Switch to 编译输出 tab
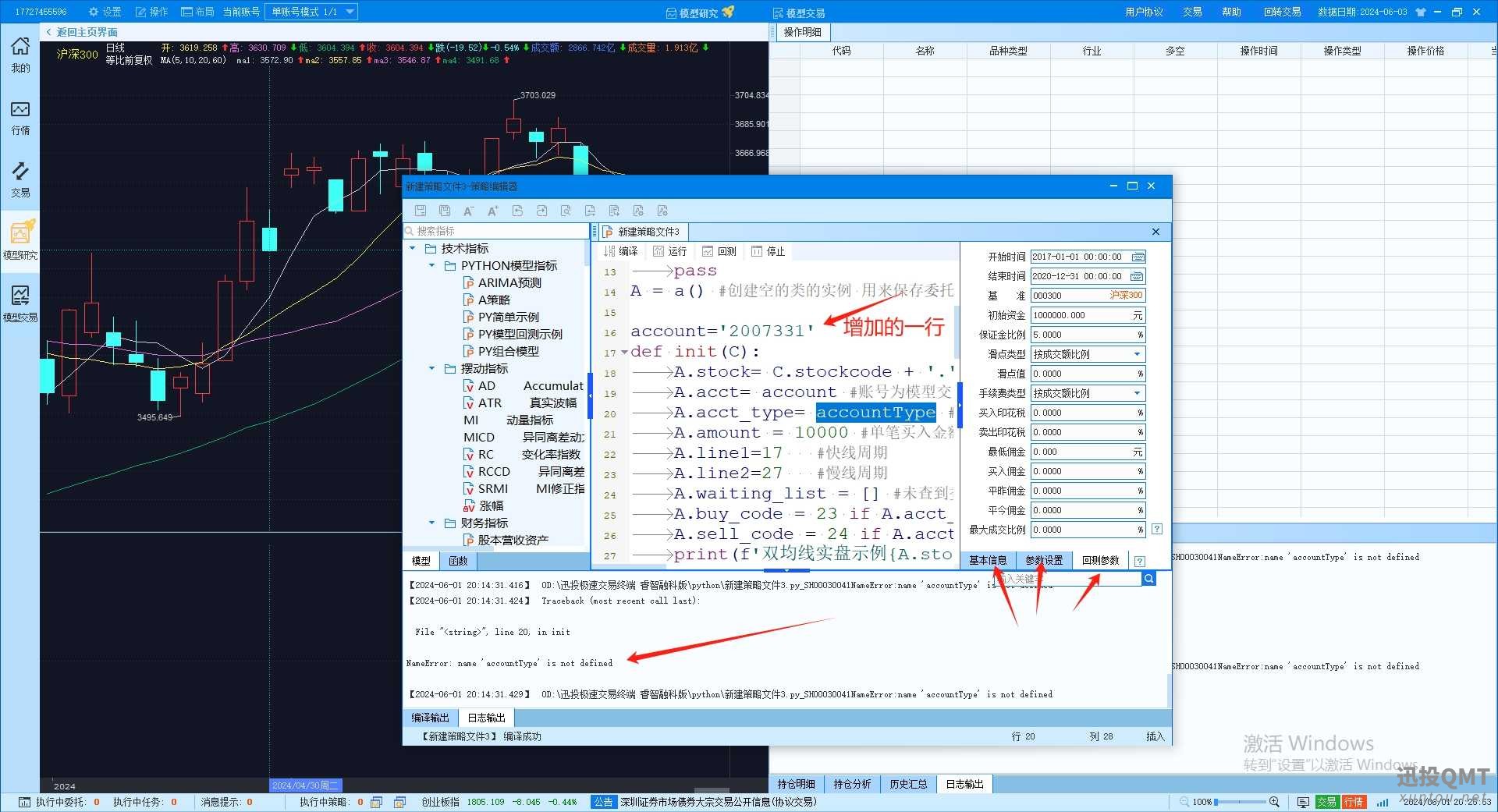 click(x=430, y=718)
